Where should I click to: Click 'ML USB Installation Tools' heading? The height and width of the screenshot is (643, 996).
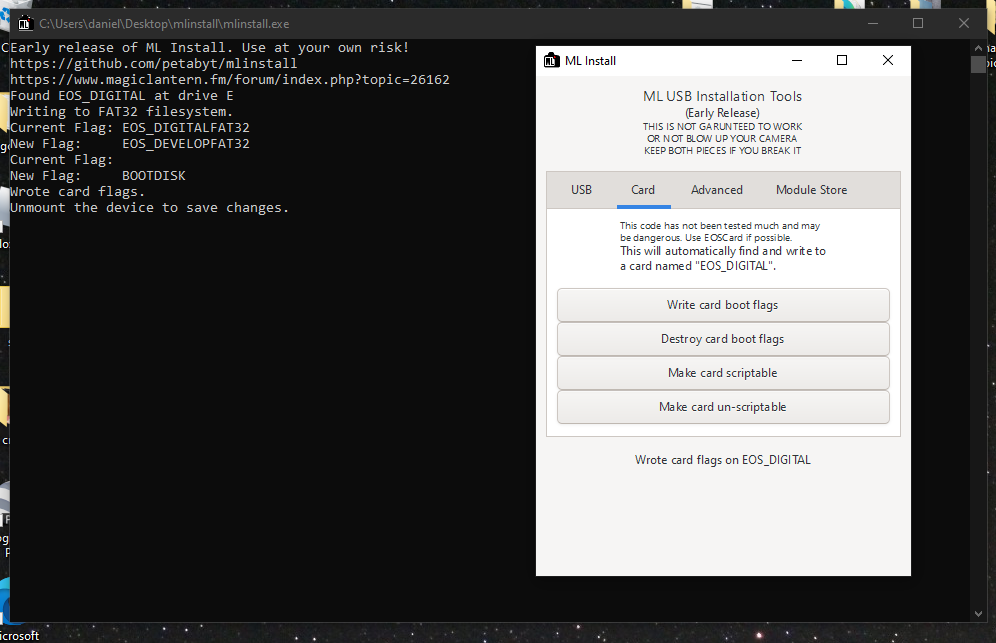[x=723, y=97]
